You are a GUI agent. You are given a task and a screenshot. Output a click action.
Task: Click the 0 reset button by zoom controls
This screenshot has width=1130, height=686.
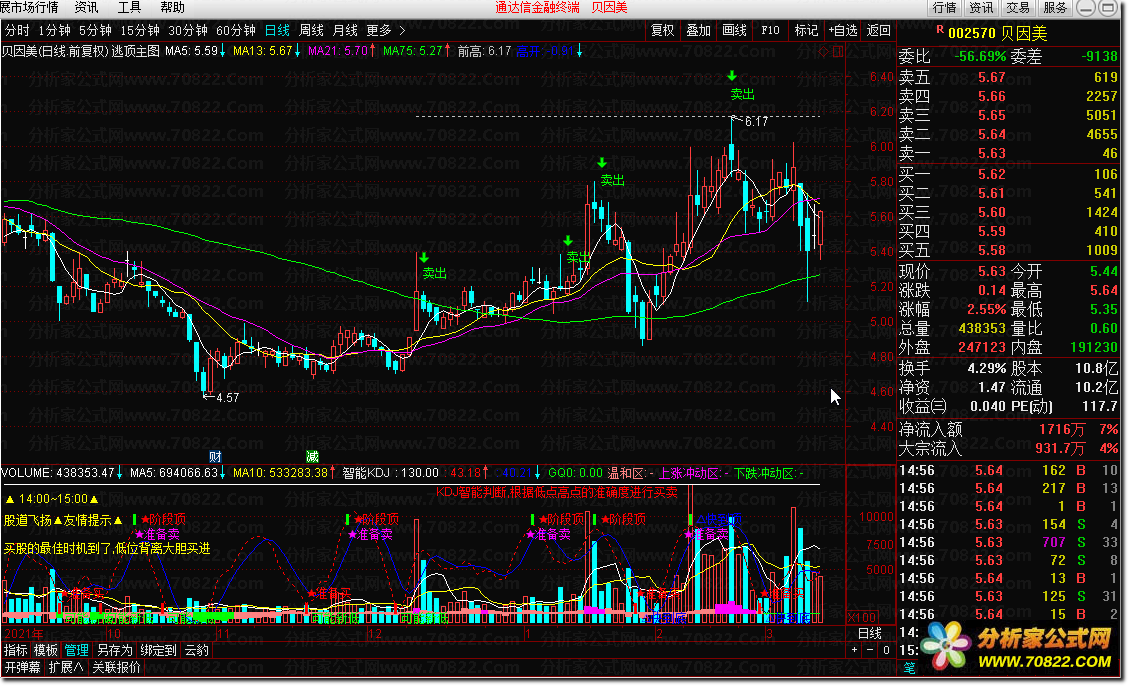[x=886, y=651]
